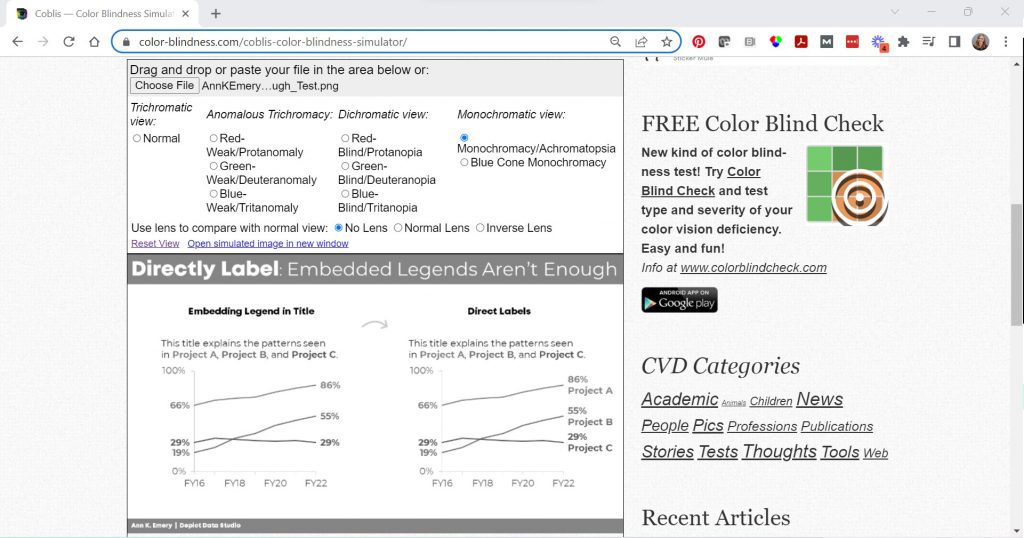Open the Web category
Viewport: 1024px width, 538px height.
[x=875, y=453]
